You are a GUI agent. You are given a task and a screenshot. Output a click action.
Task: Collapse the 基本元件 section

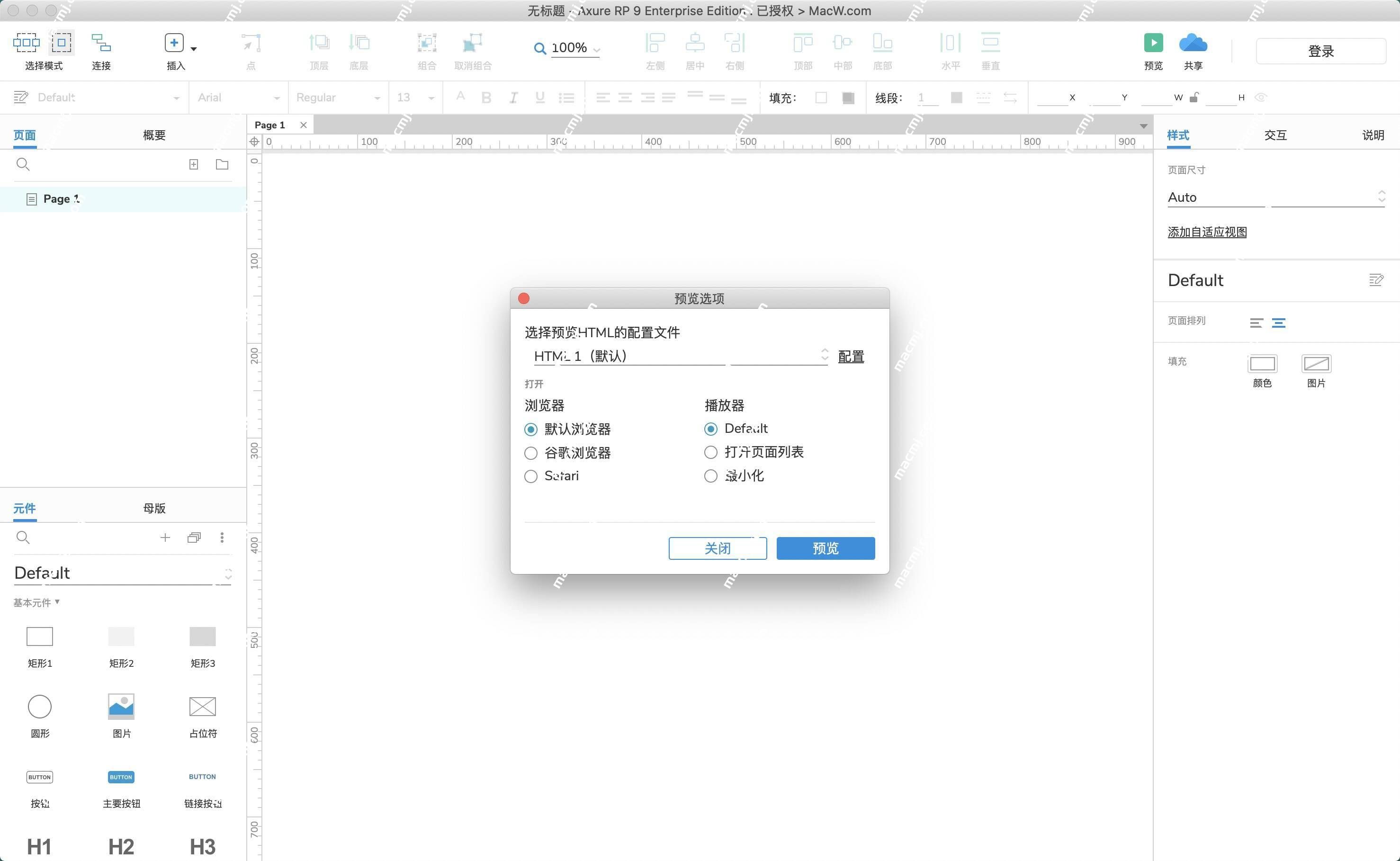[x=36, y=602]
